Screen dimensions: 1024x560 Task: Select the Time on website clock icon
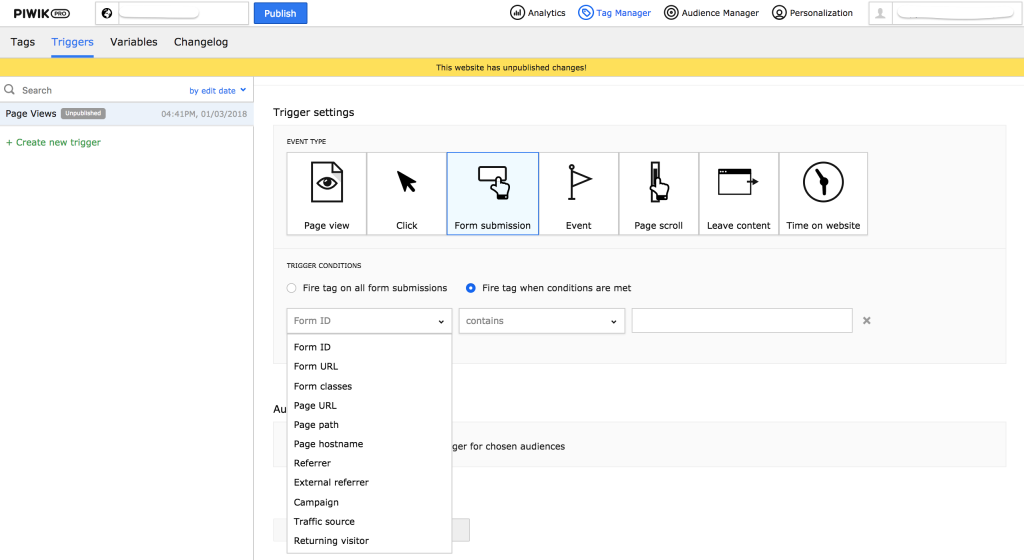click(823, 182)
